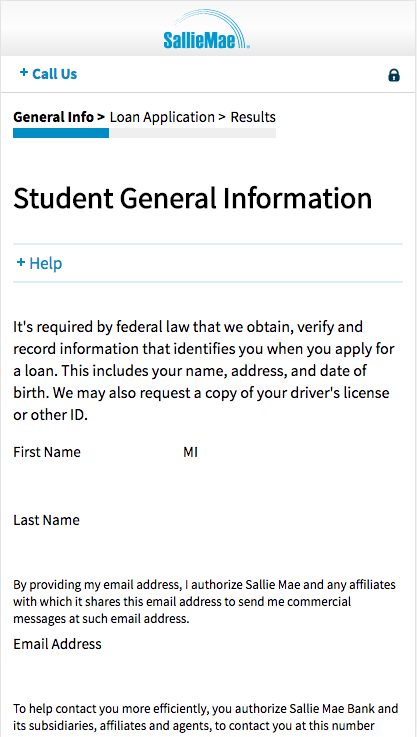Go to the Loan Application step
This screenshot has height=737, width=417.
162,117
